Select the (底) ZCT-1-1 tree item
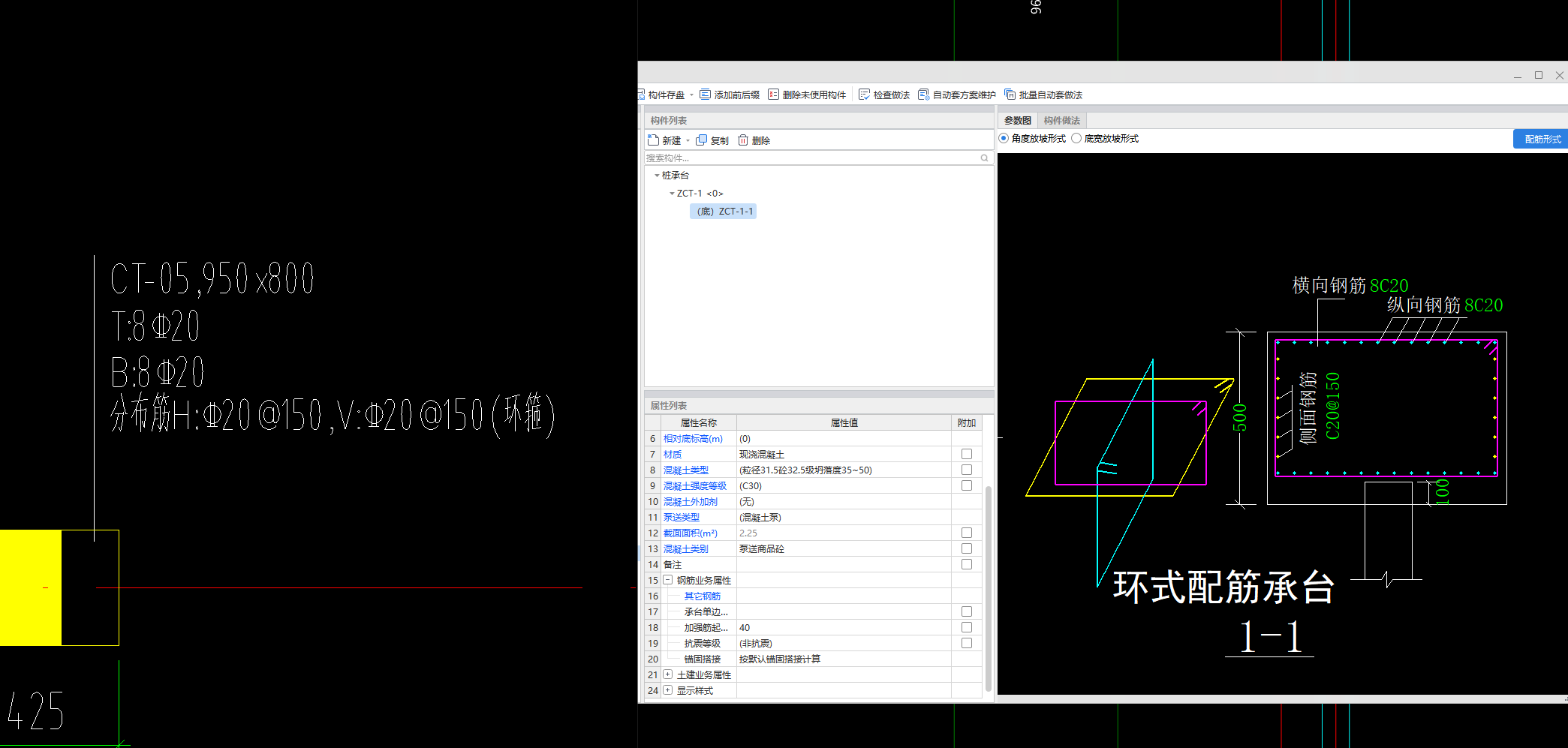Image resolution: width=1568 pixels, height=748 pixels. tap(724, 212)
